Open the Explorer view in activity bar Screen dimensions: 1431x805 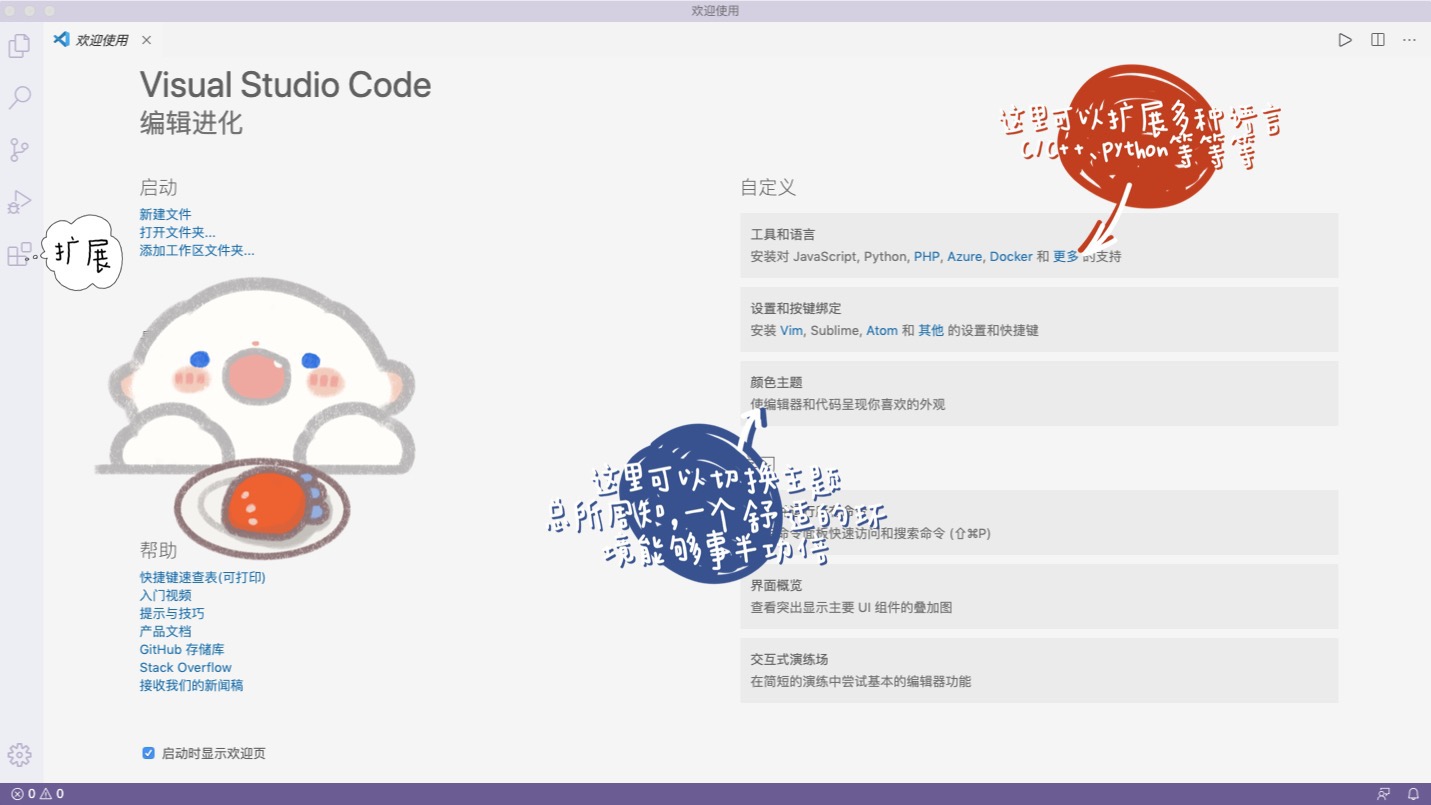click(20, 45)
